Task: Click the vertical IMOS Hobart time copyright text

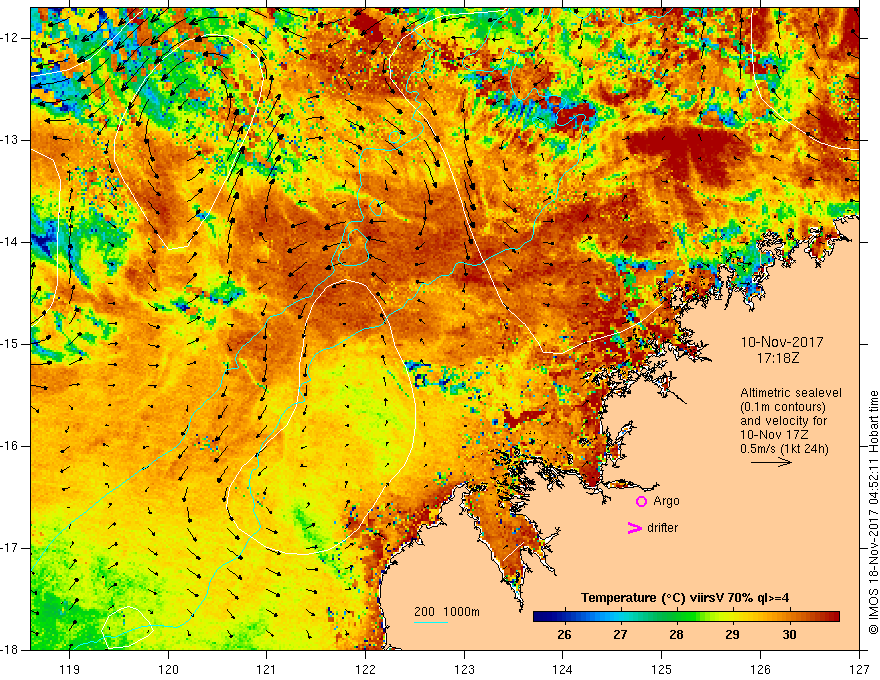Action: (x=873, y=512)
